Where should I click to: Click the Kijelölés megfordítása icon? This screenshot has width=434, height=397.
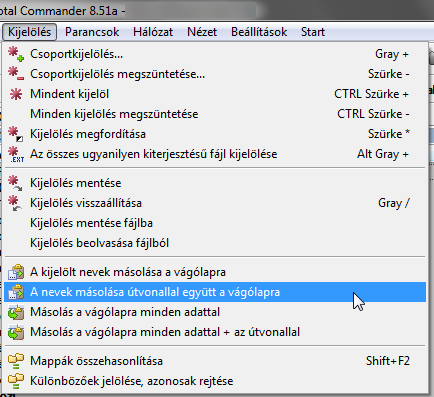coord(16,134)
